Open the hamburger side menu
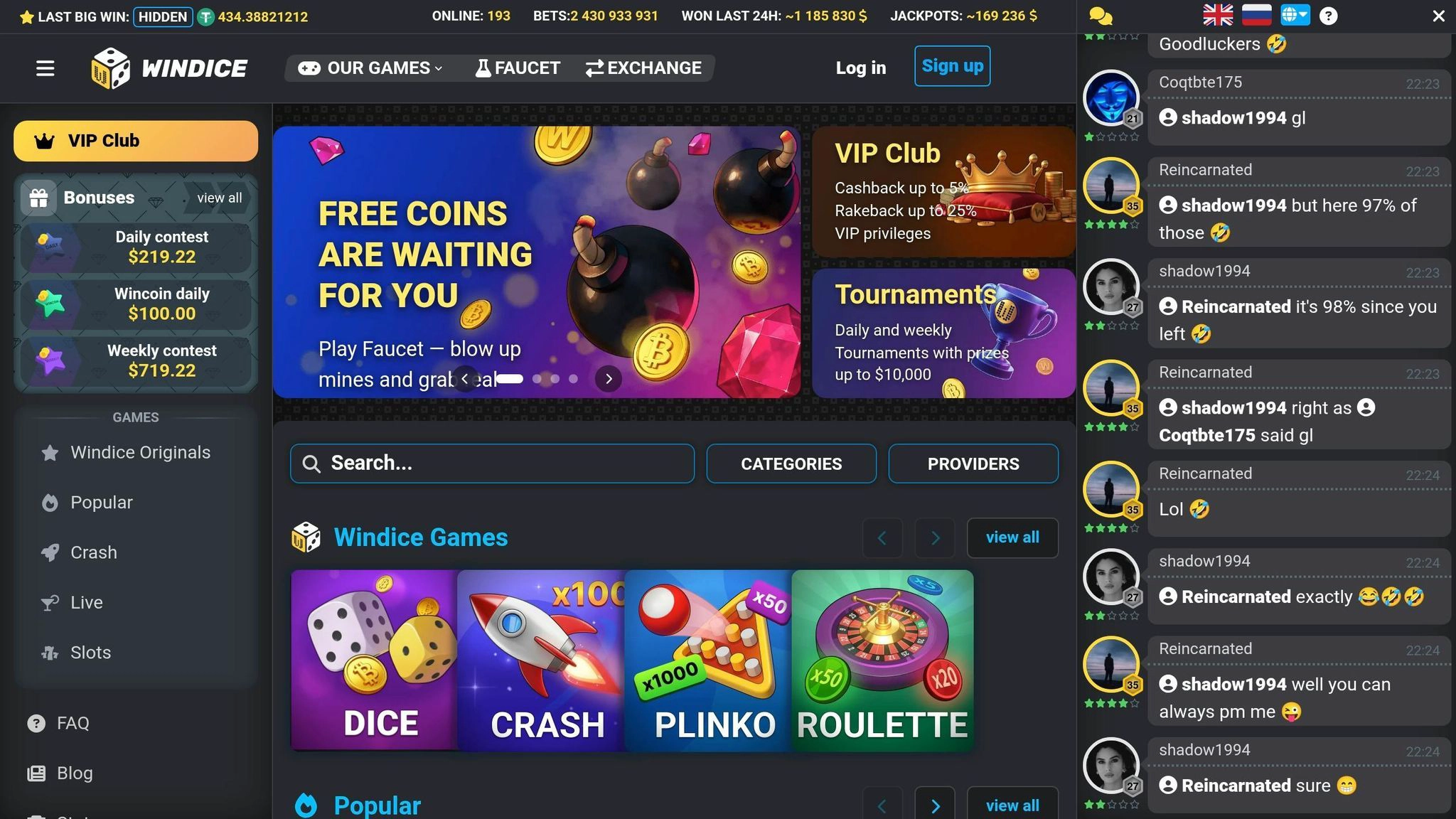This screenshot has width=1456, height=819. [x=45, y=68]
